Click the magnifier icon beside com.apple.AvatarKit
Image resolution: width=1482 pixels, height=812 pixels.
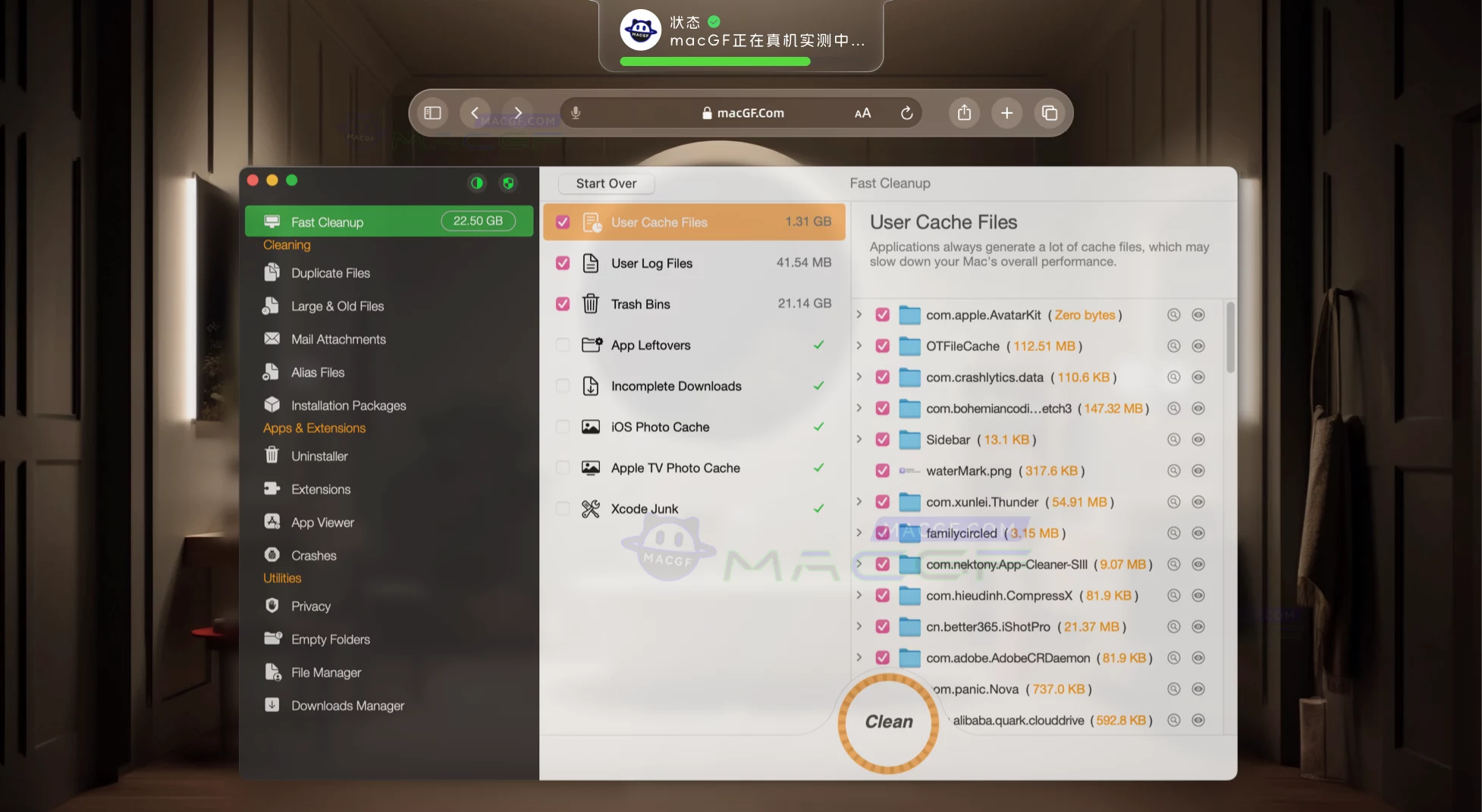click(1173, 315)
